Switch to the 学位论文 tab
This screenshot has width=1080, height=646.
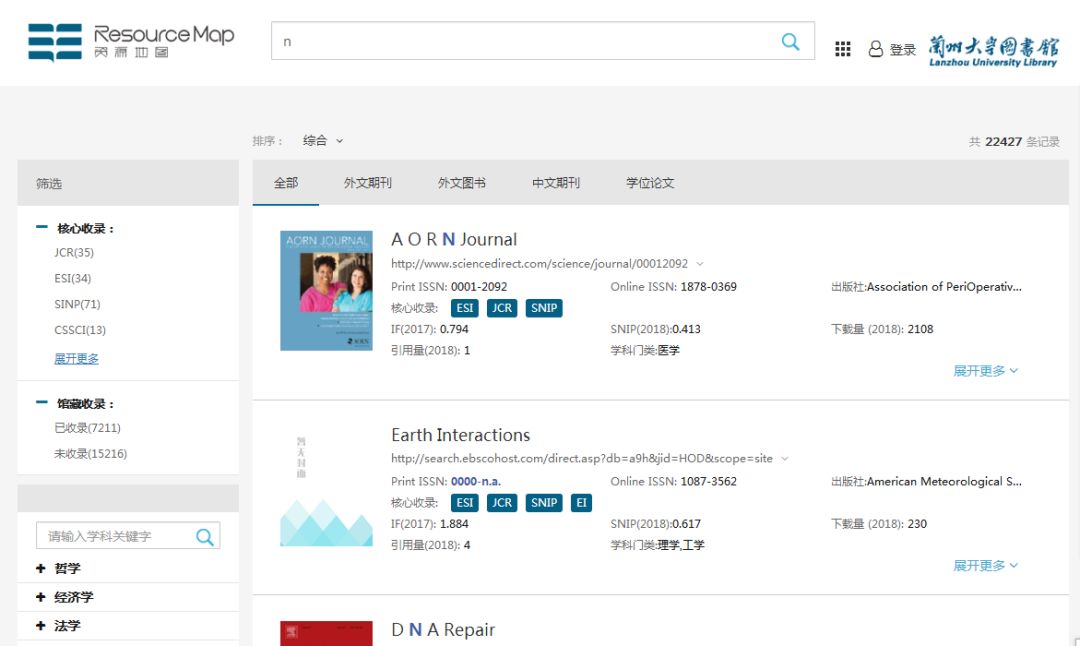coord(650,183)
